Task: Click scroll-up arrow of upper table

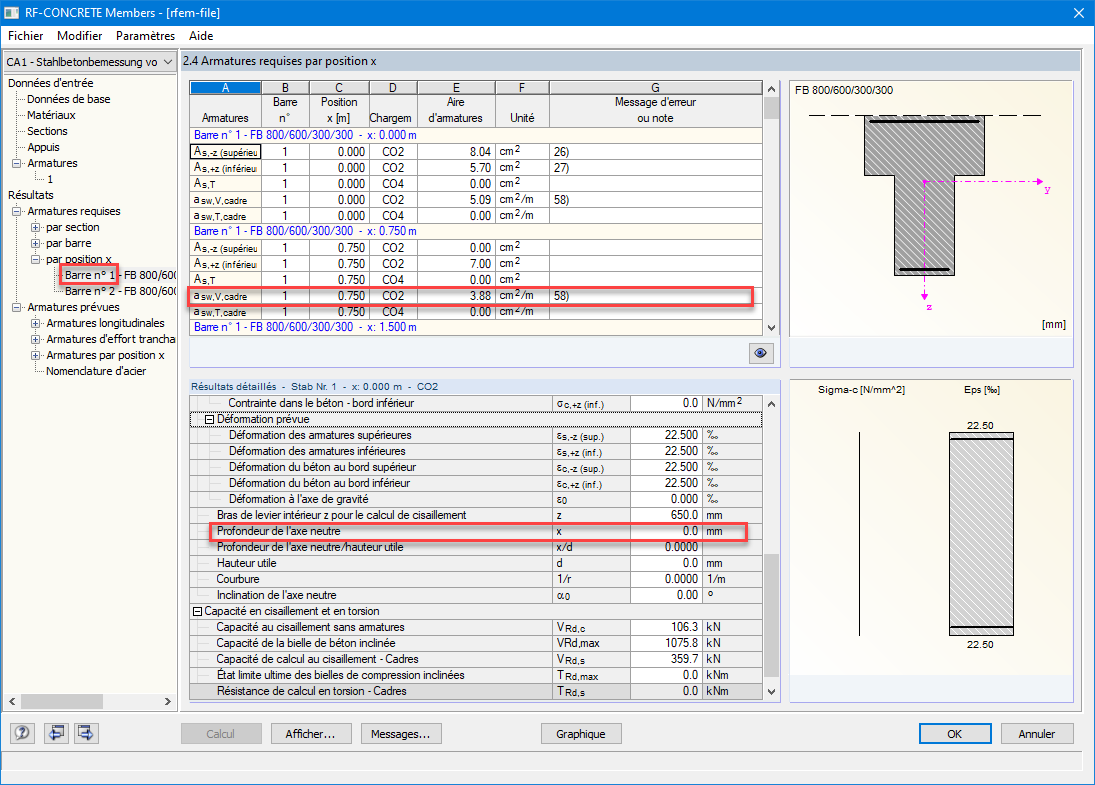Action: pos(771,89)
